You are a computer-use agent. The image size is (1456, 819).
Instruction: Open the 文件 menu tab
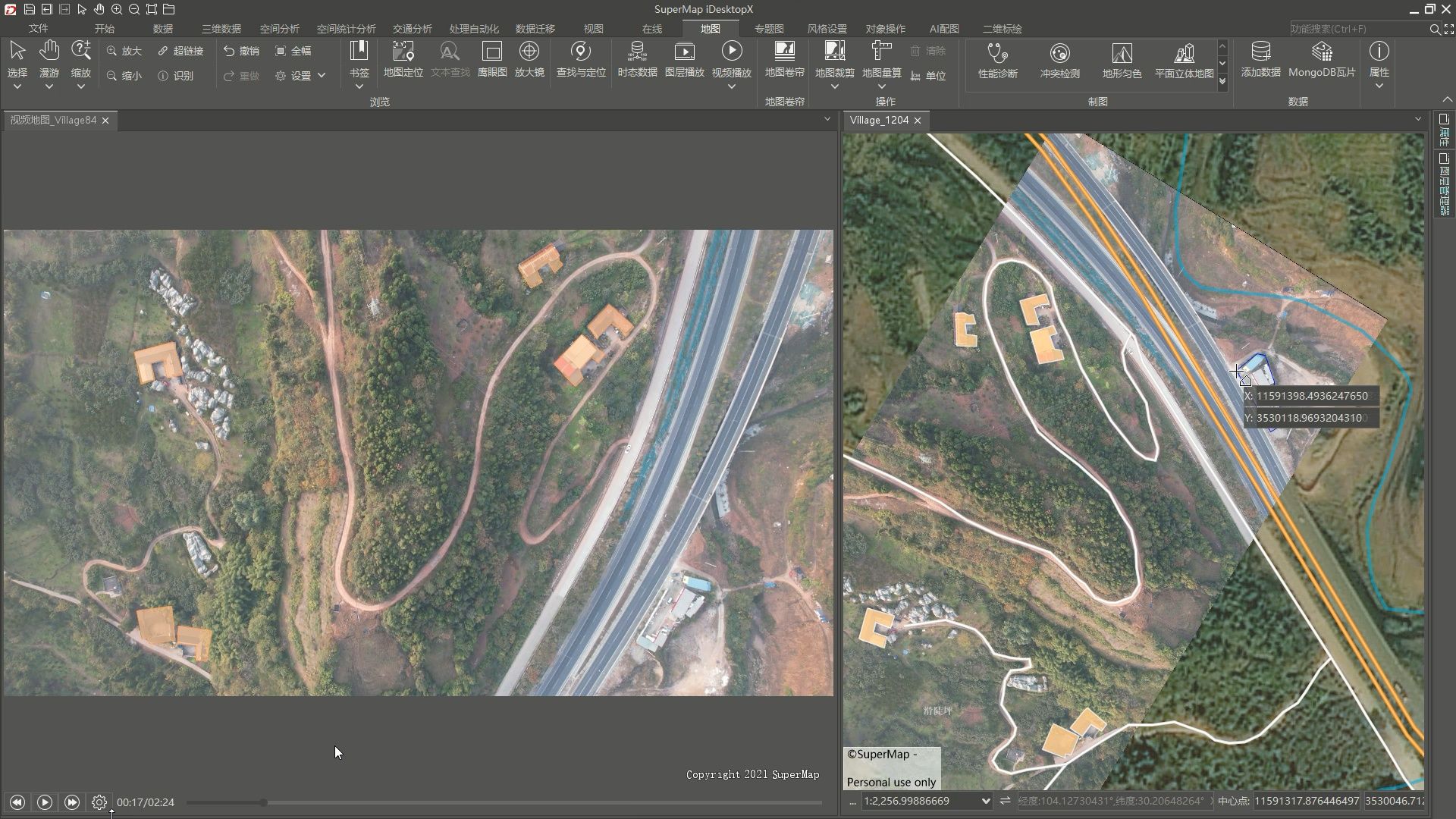[38, 29]
